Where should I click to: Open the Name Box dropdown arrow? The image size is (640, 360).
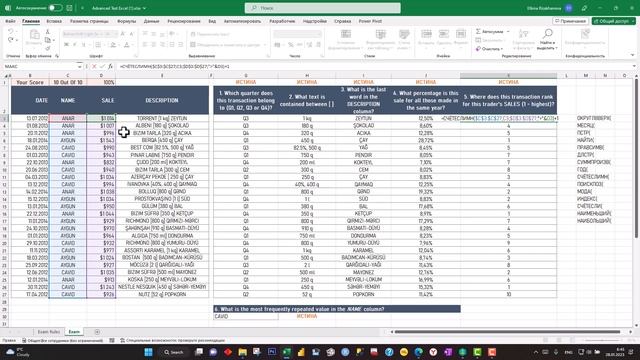click(x=80, y=66)
